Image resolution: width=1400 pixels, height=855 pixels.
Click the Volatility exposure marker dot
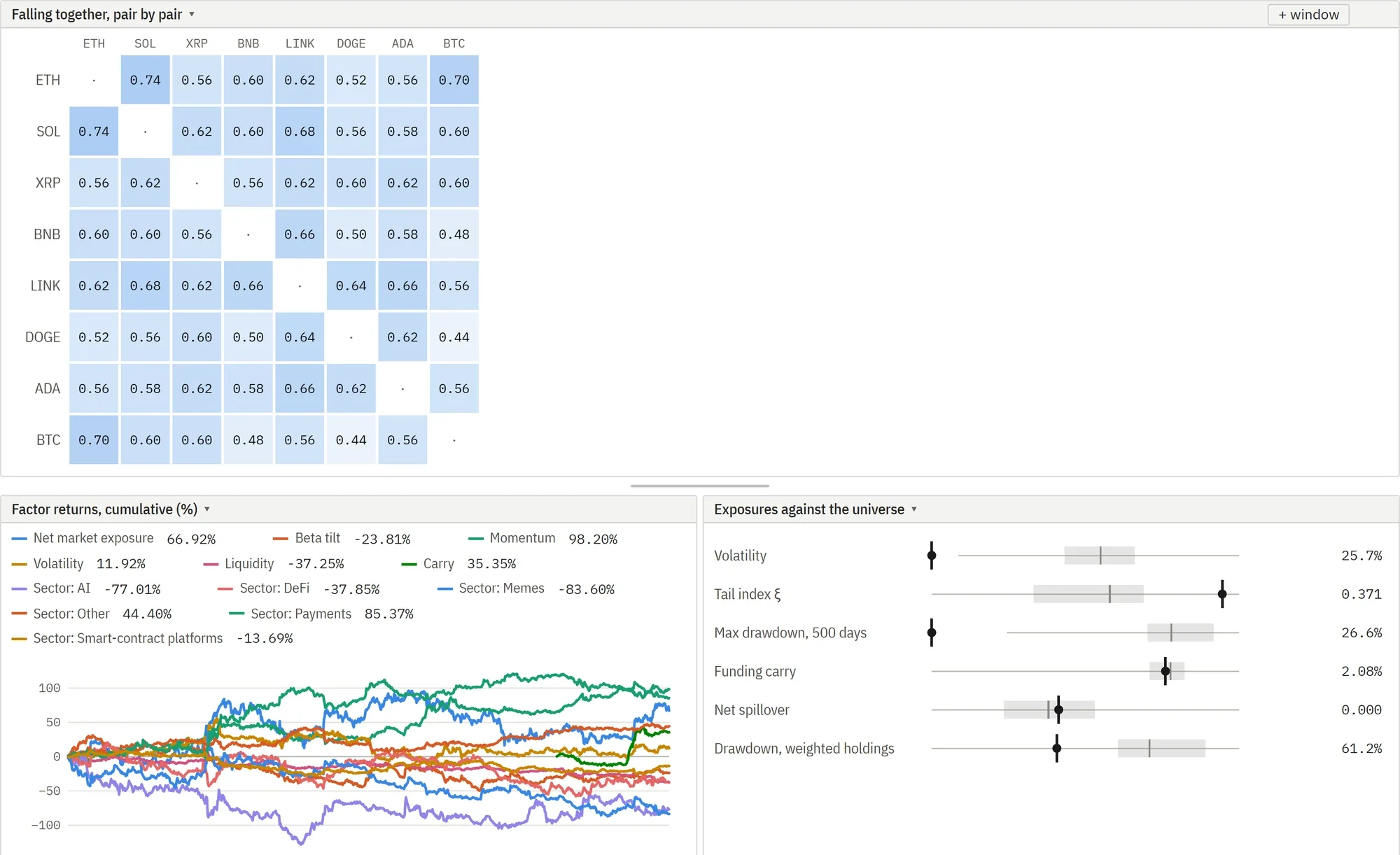tap(932, 556)
